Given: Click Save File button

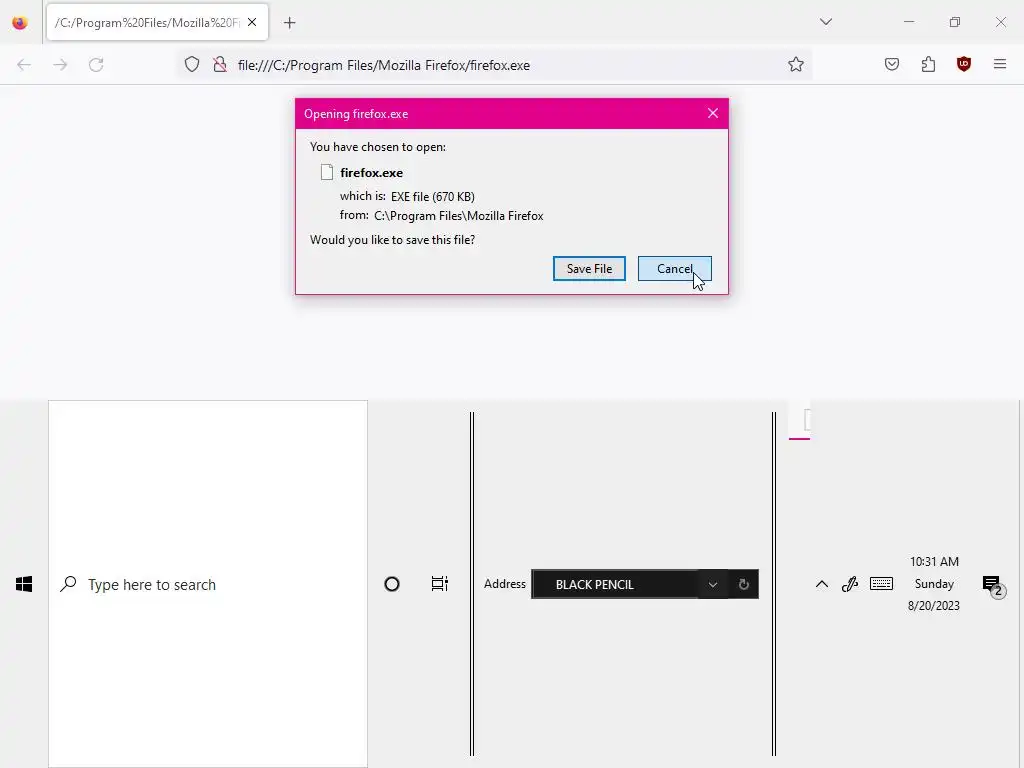Looking at the screenshot, I should 589,268.
